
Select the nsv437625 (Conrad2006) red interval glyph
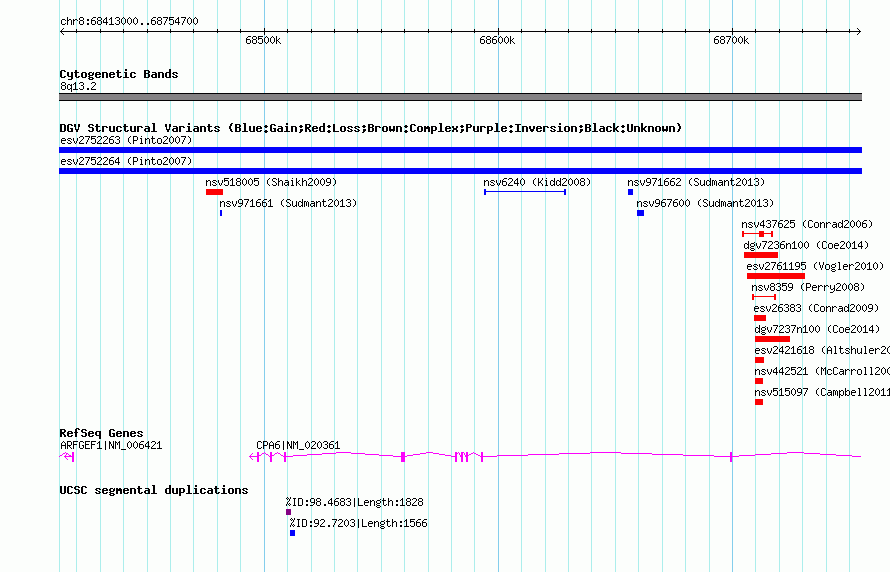click(x=757, y=234)
